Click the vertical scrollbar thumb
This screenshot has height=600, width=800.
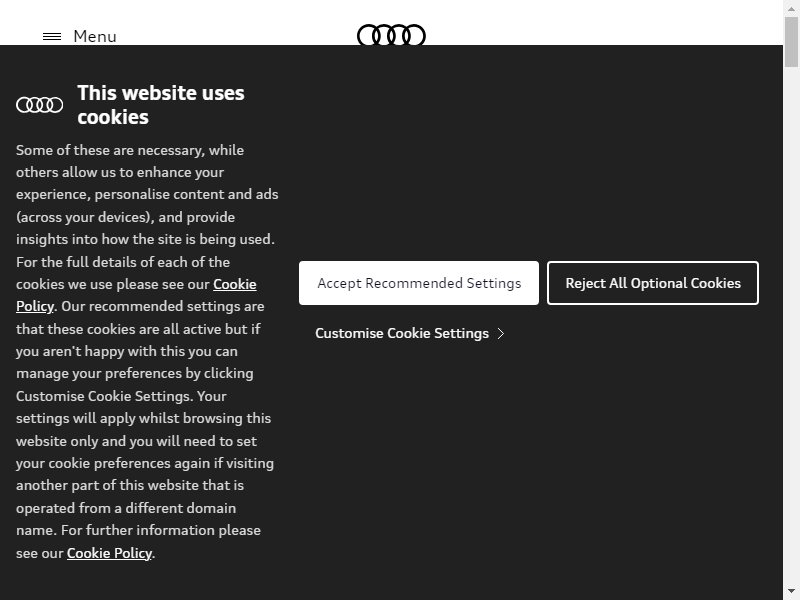(x=791, y=42)
